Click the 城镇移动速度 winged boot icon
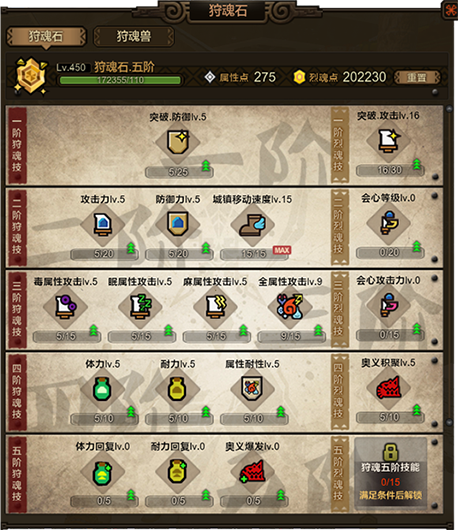Viewport: 458px width, 530px height. tap(253, 225)
